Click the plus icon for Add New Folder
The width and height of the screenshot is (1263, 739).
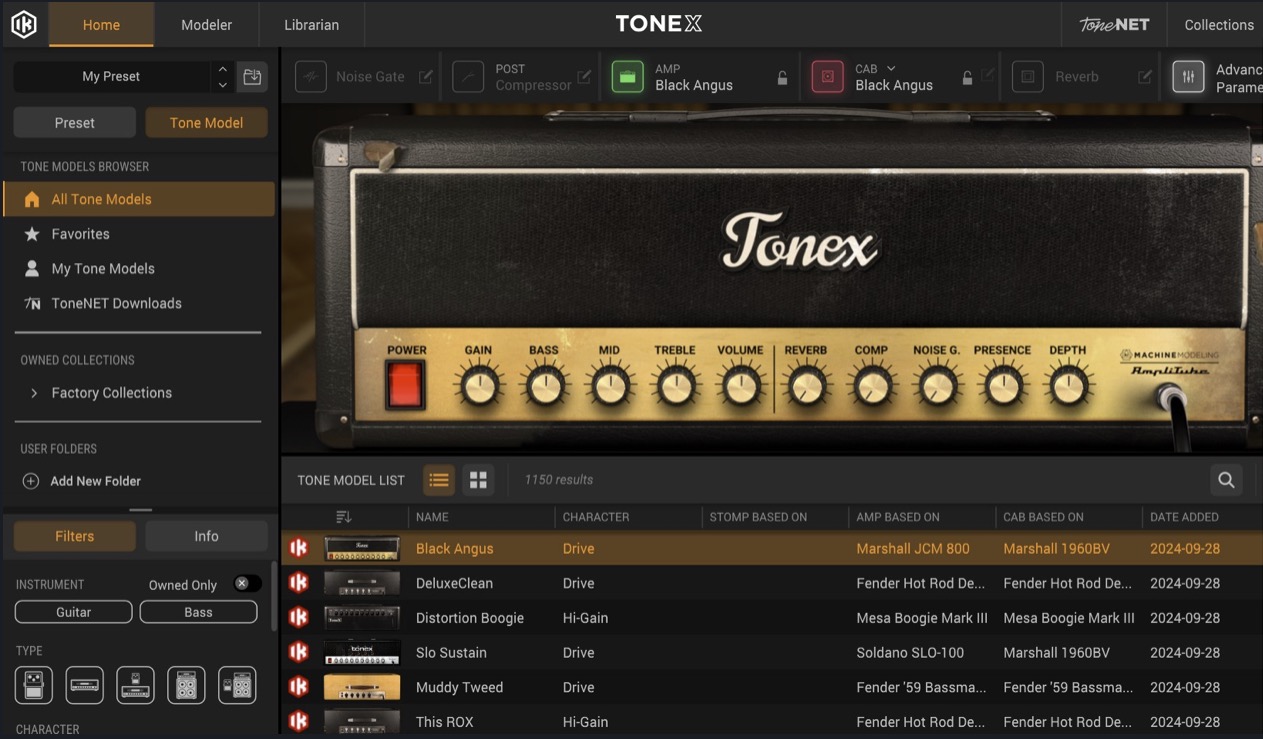click(31, 481)
